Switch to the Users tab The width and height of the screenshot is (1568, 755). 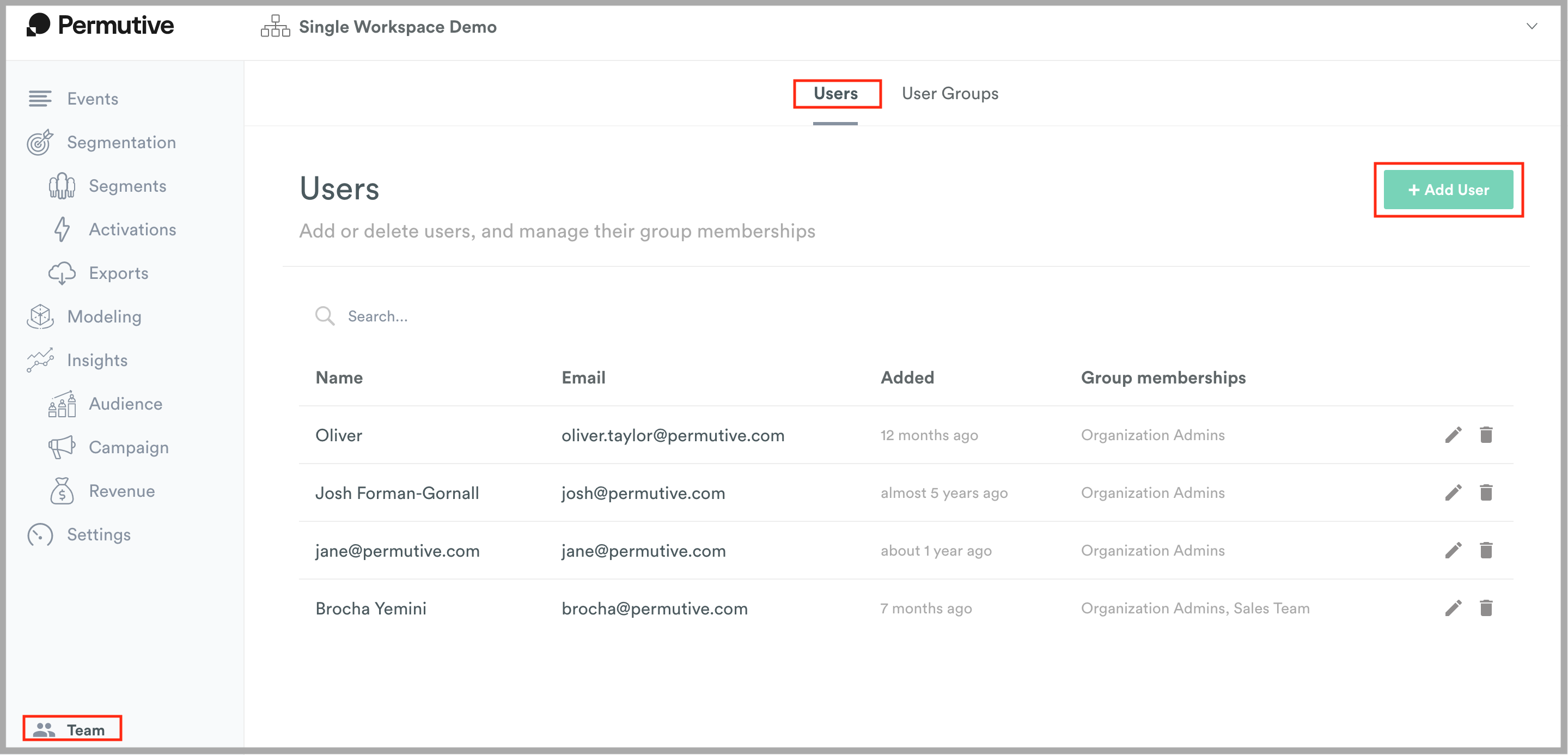835,93
